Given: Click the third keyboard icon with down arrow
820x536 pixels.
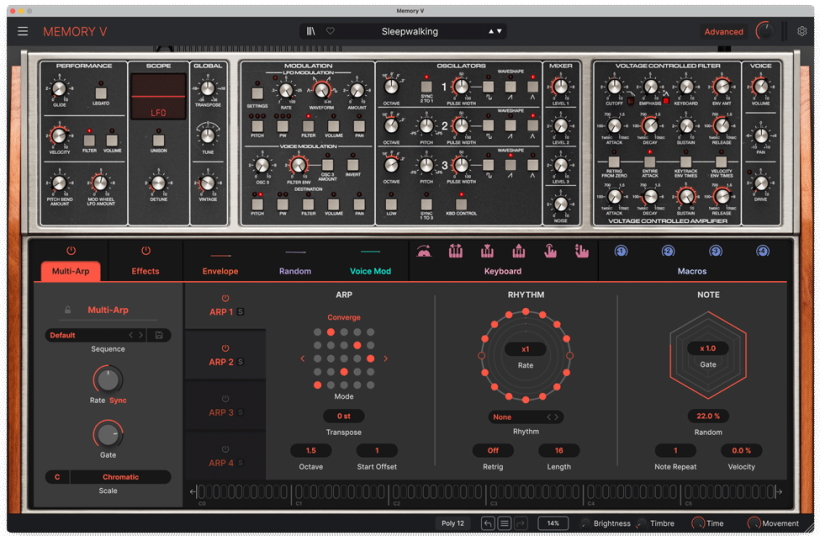Looking at the screenshot, I should (487, 252).
